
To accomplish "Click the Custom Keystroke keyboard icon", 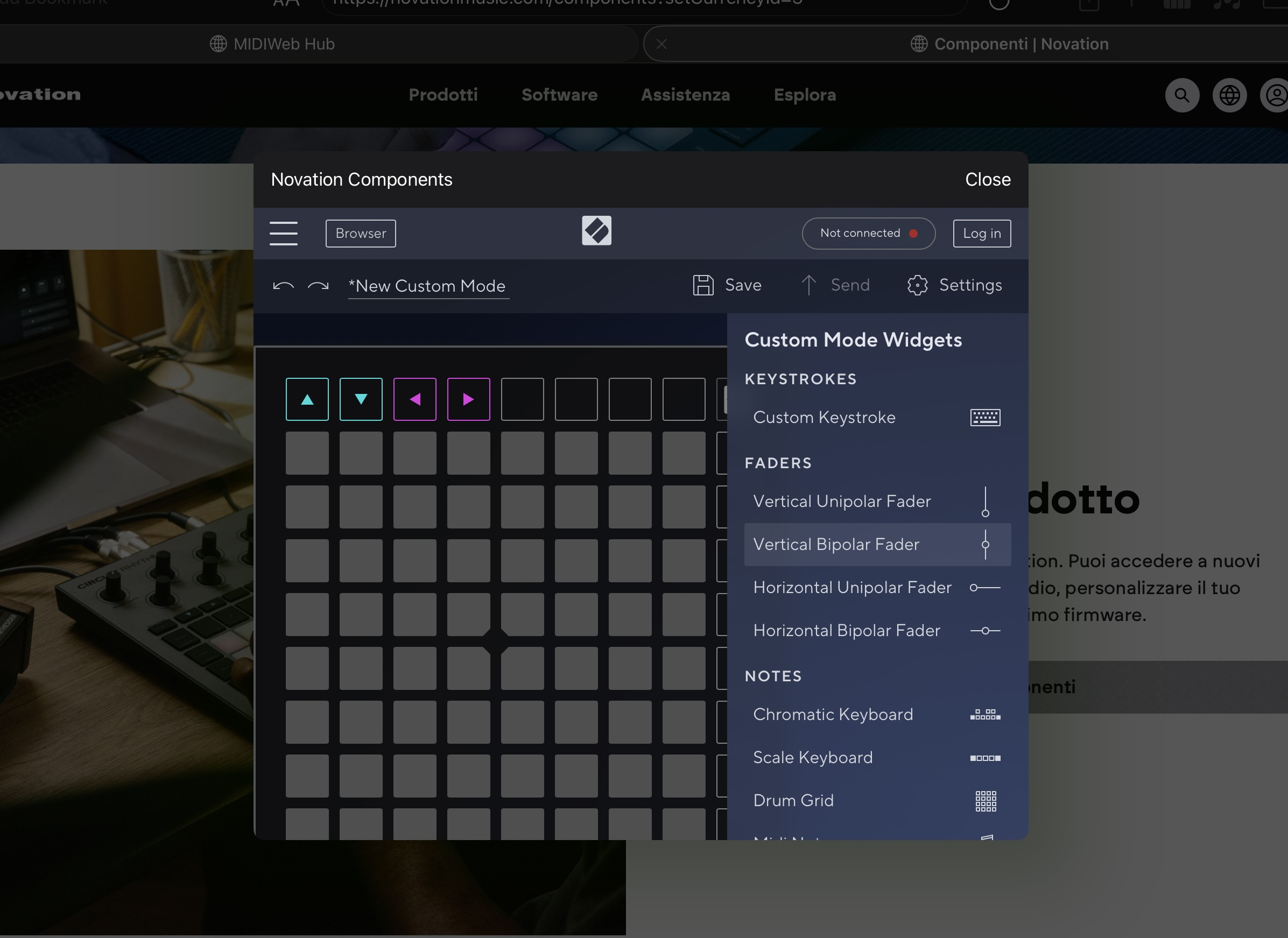I will click(x=986, y=417).
